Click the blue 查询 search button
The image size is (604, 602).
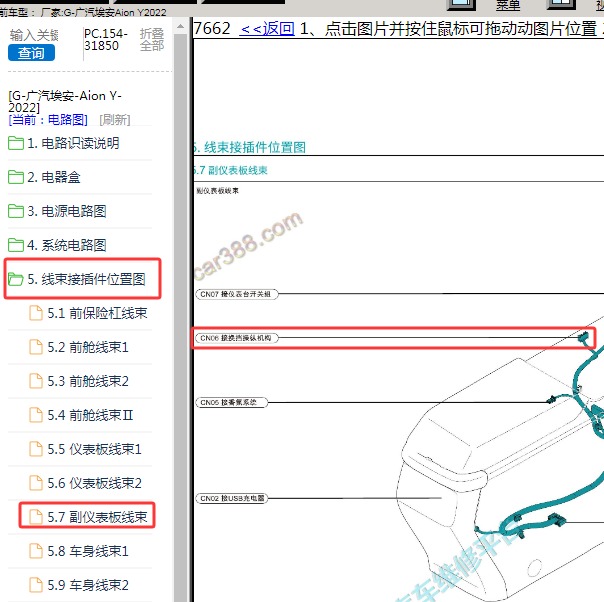coord(31,53)
